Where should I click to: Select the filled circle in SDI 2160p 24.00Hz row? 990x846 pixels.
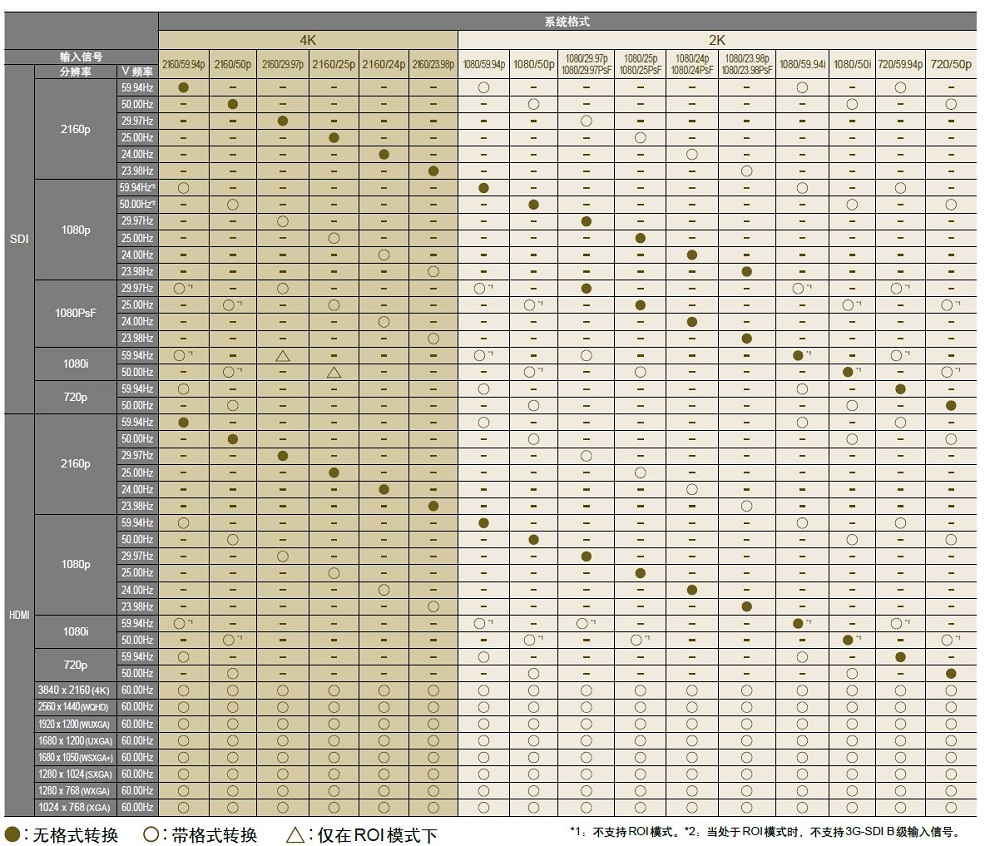[x=384, y=155]
